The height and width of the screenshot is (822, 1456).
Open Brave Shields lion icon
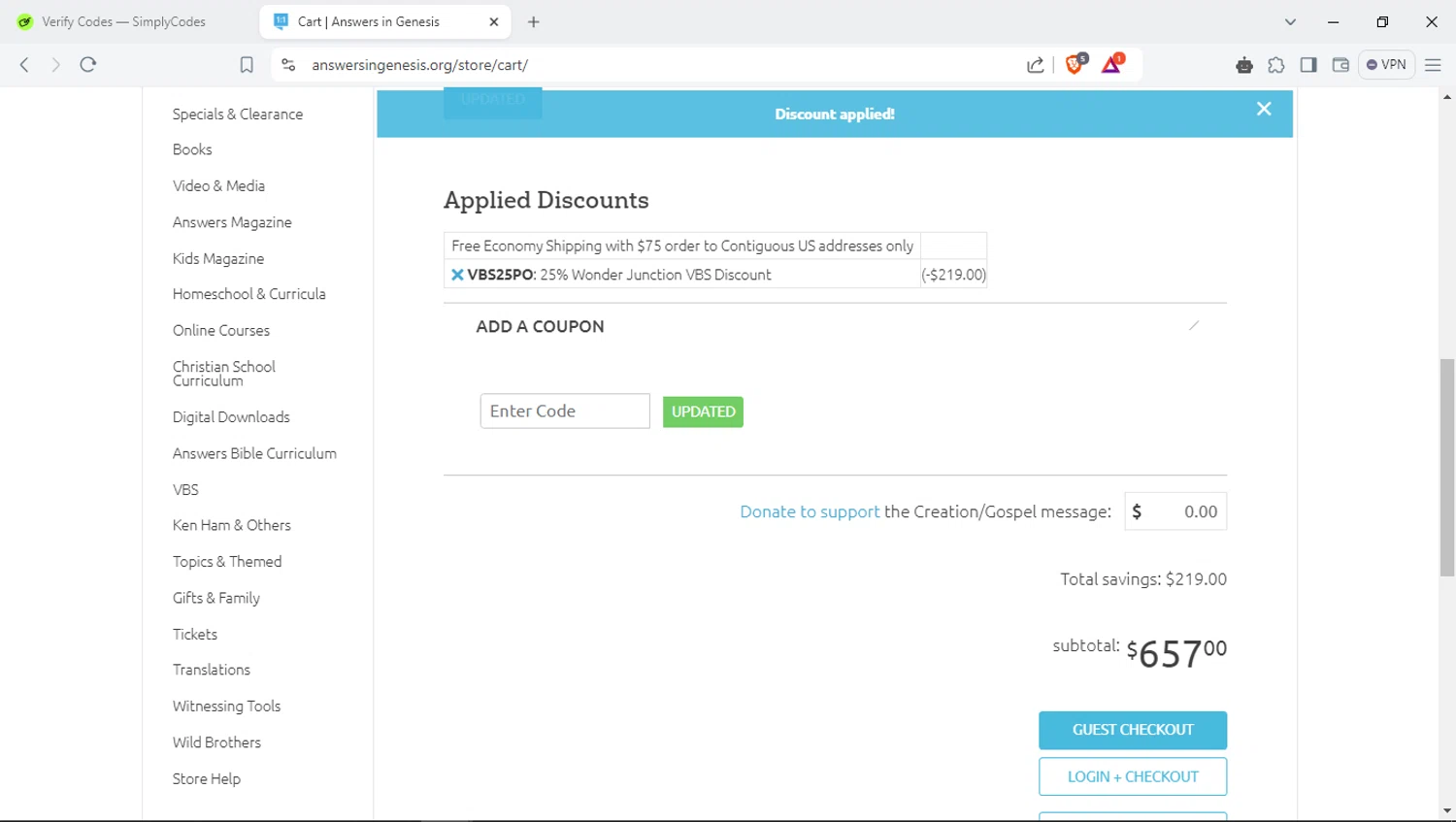click(1075, 64)
